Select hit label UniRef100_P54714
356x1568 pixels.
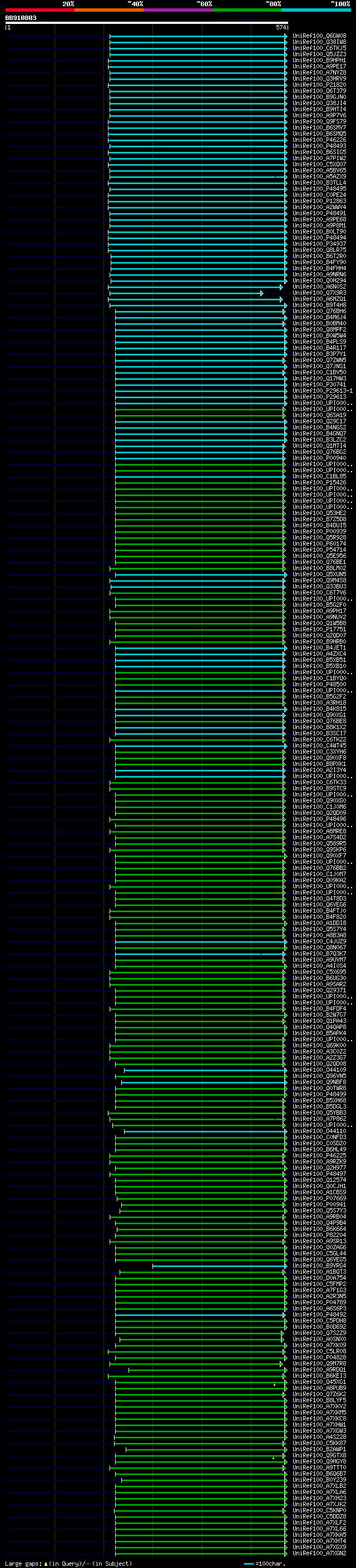click(x=319, y=550)
